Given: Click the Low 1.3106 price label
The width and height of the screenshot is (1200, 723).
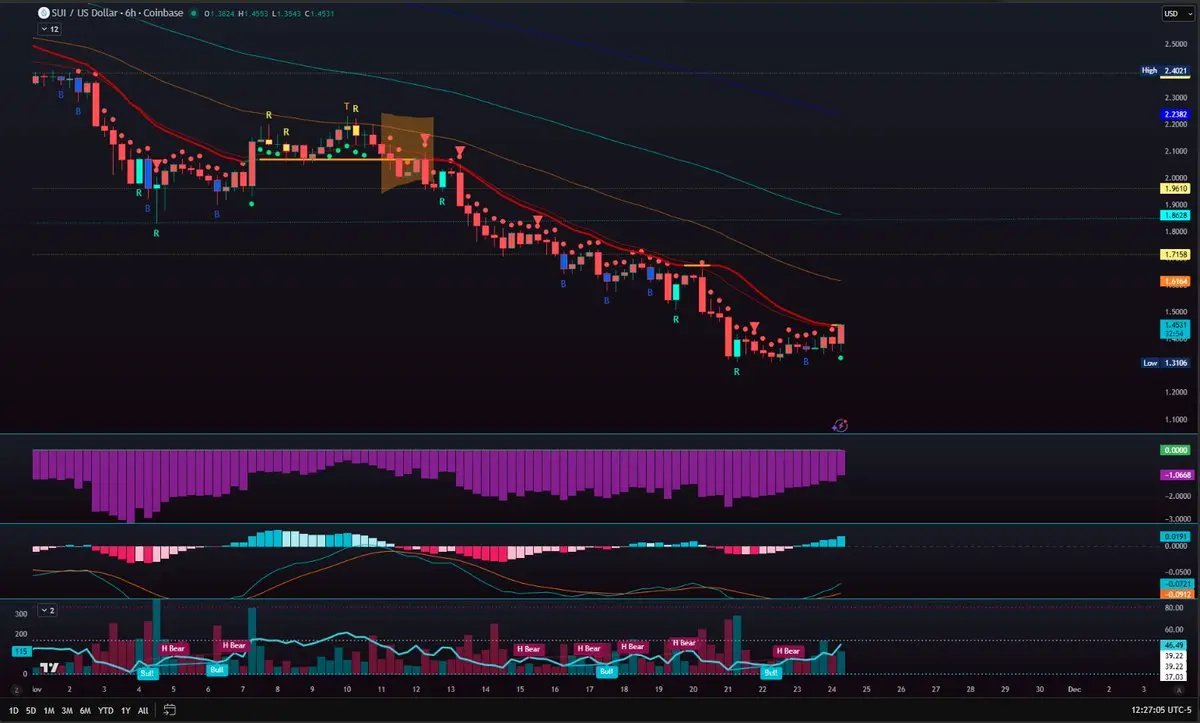Looking at the screenshot, I should click(x=1165, y=363).
